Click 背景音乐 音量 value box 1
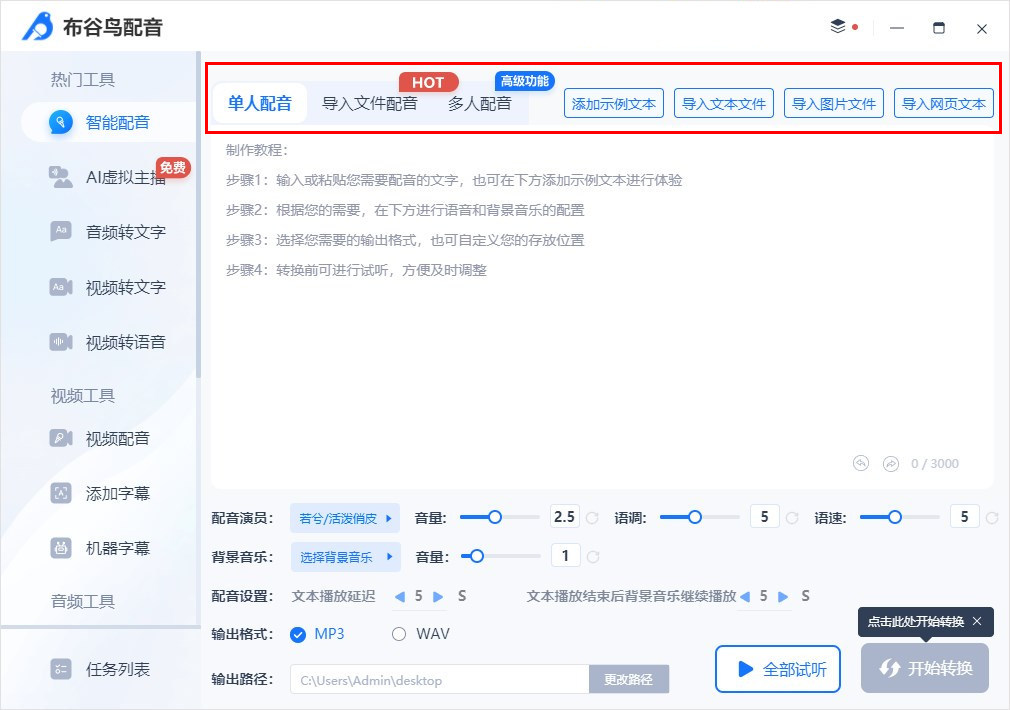The width and height of the screenshot is (1010, 710). coord(566,555)
